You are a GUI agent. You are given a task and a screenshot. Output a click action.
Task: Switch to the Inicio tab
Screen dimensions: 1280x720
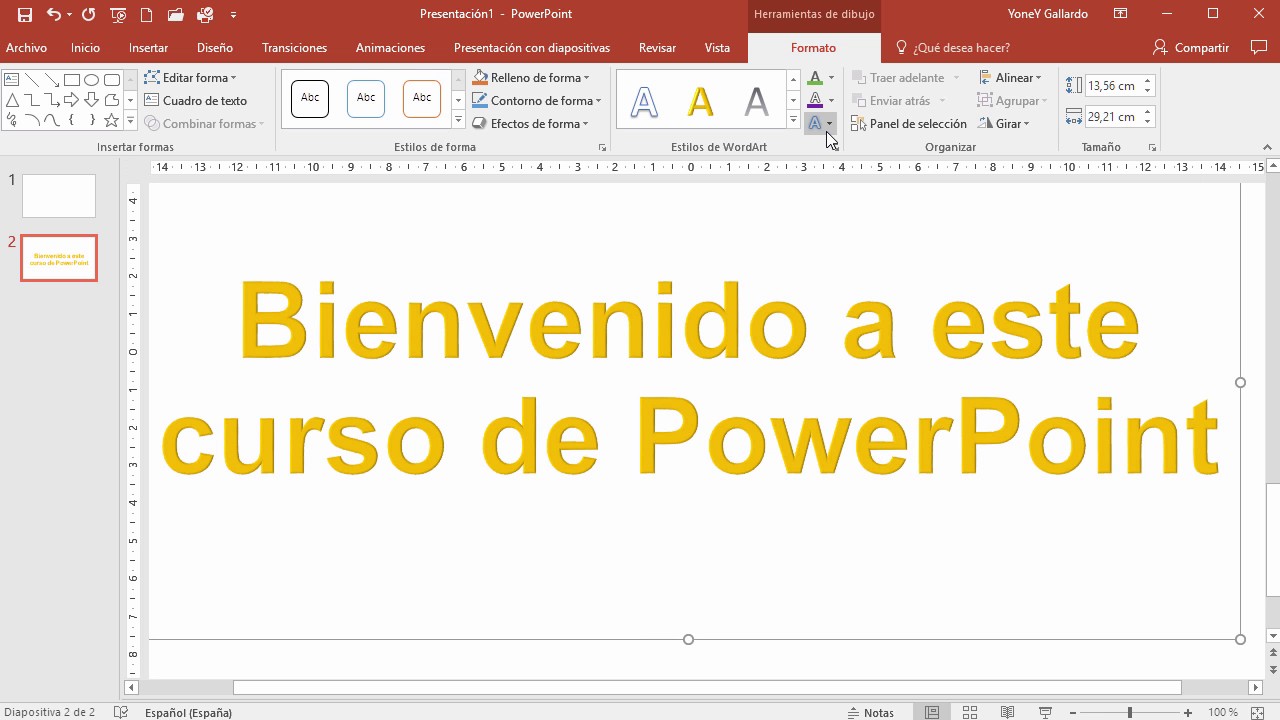[86, 48]
